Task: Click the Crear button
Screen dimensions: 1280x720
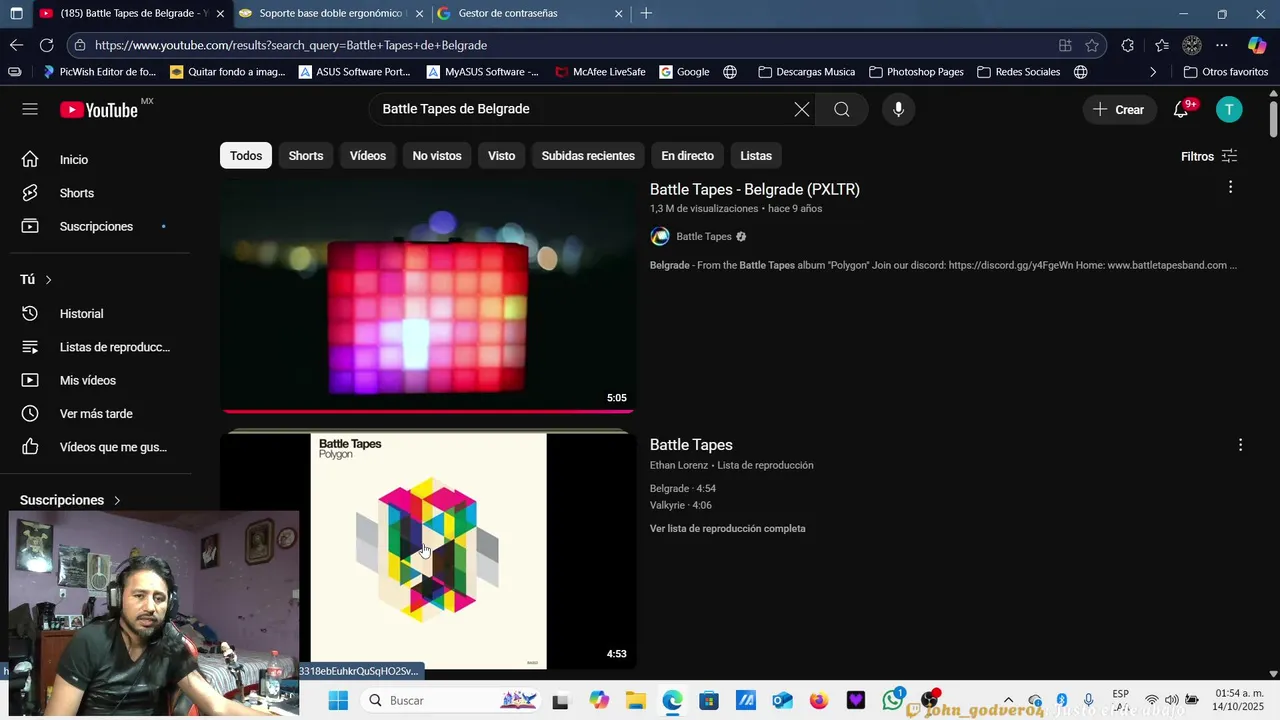Action: coord(1119,109)
